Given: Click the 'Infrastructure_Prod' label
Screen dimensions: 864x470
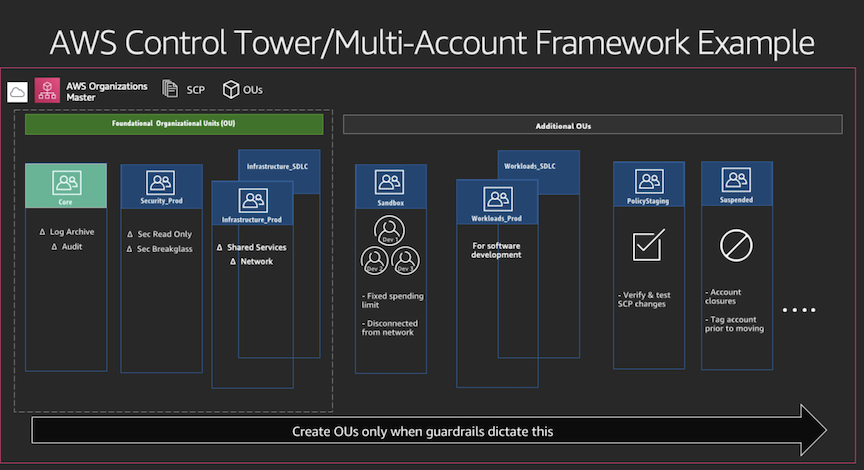Looking at the screenshot, I should coord(252,219).
